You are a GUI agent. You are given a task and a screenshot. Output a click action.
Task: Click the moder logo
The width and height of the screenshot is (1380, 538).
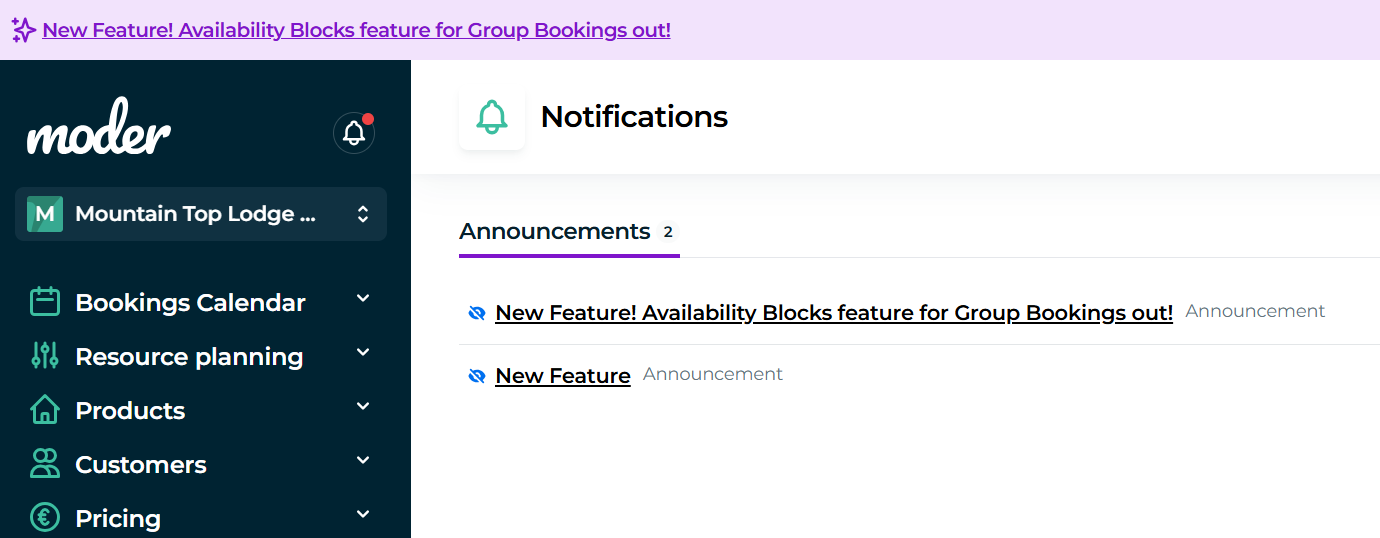99,127
